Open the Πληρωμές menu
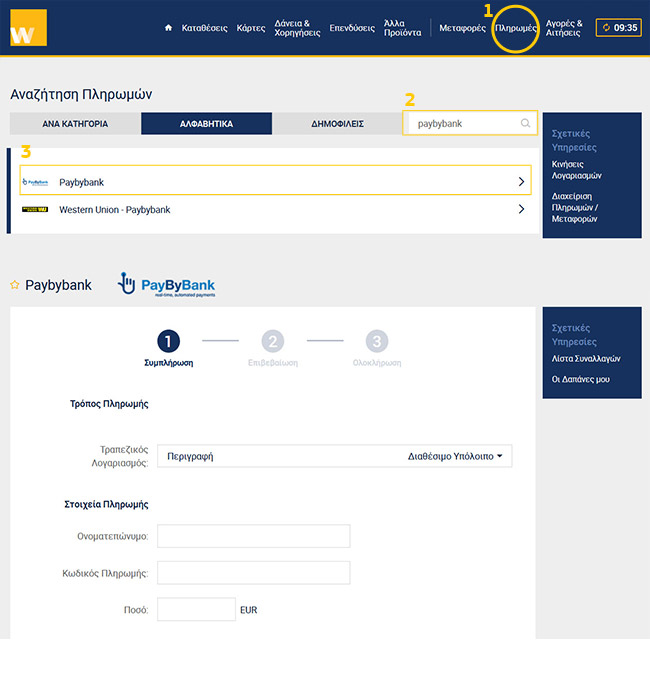Image resolution: width=650 pixels, height=684 pixels. [516, 28]
